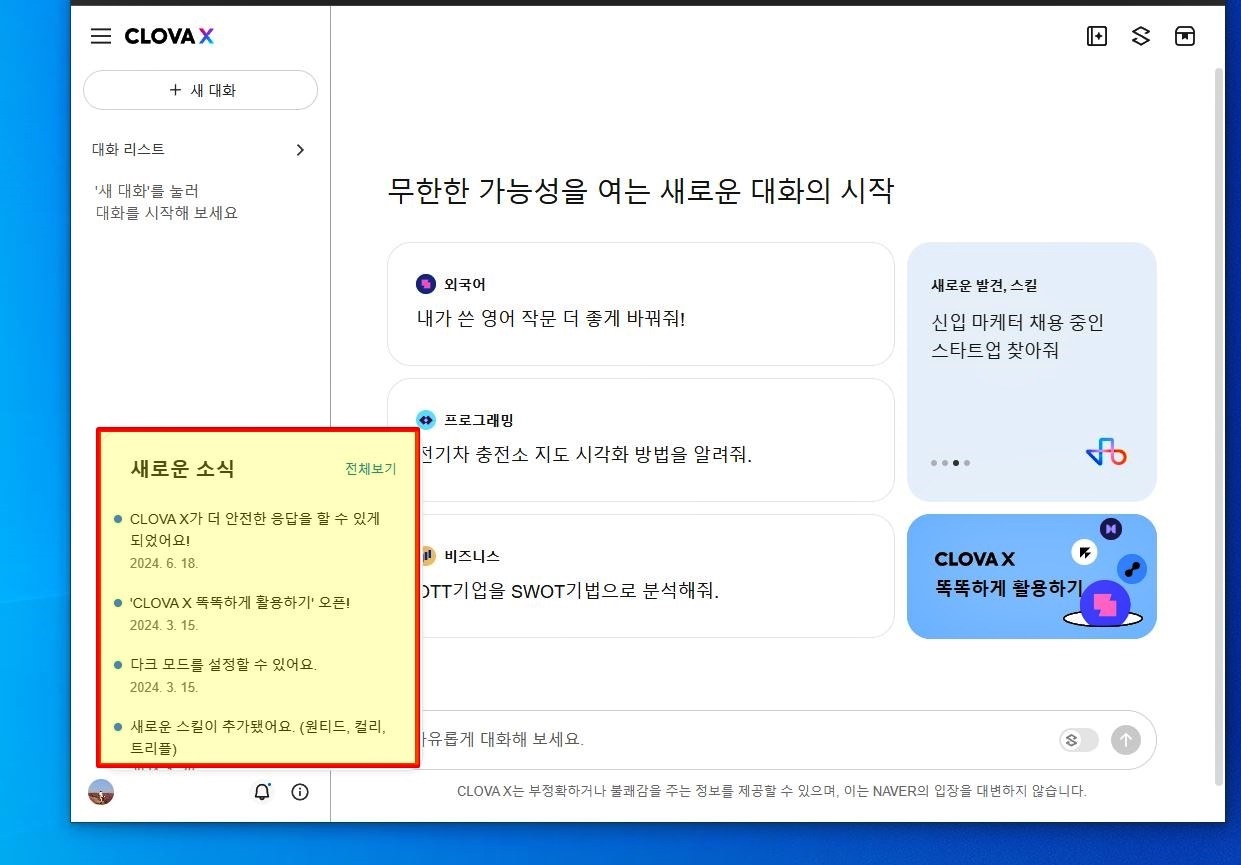This screenshot has height=865, width=1241.
Task: Open the notification bell icon
Action: pyautogui.click(x=262, y=792)
